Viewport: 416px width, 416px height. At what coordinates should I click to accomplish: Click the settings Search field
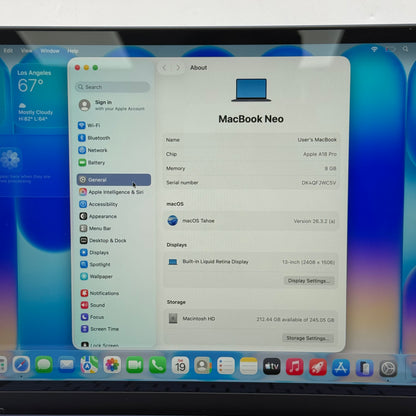pos(113,87)
